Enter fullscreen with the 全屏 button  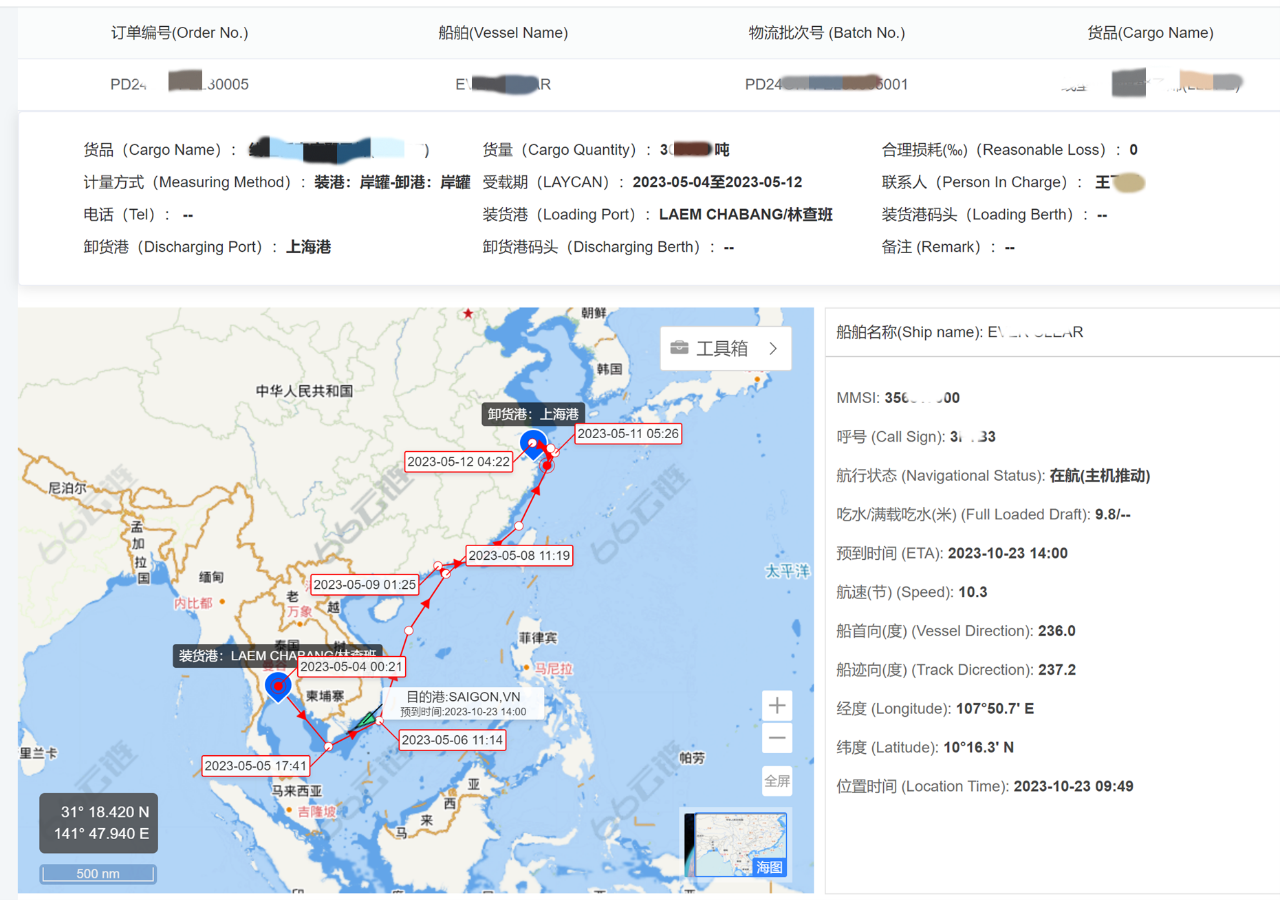(777, 781)
